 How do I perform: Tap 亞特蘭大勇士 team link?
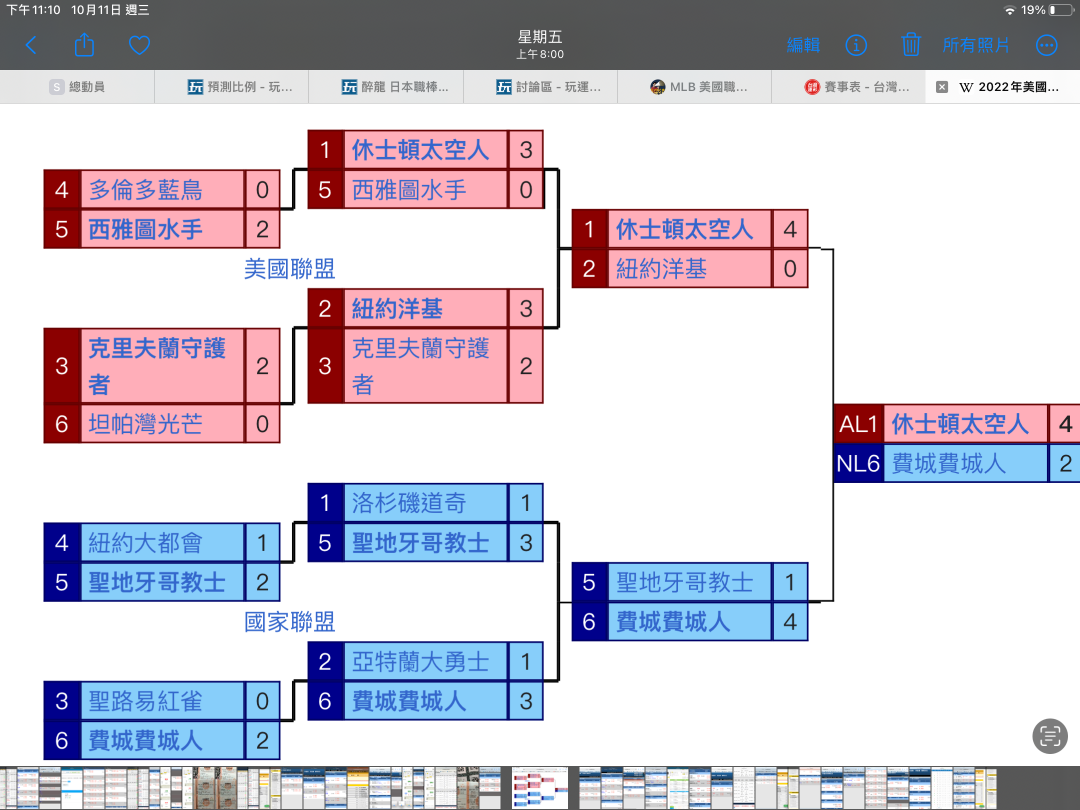(x=421, y=662)
